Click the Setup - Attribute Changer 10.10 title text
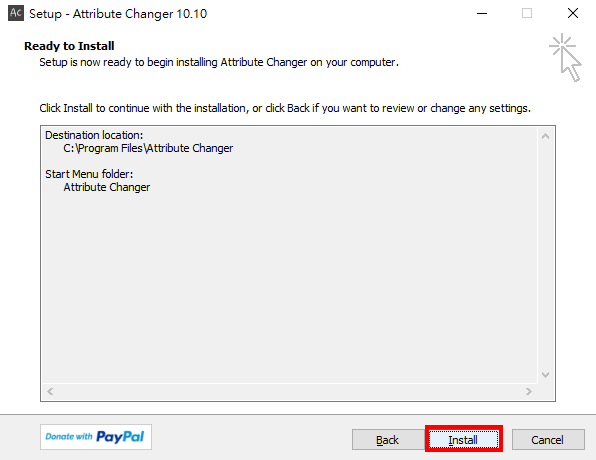Image resolution: width=596 pixels, height=460 pixels. point(118,14)
